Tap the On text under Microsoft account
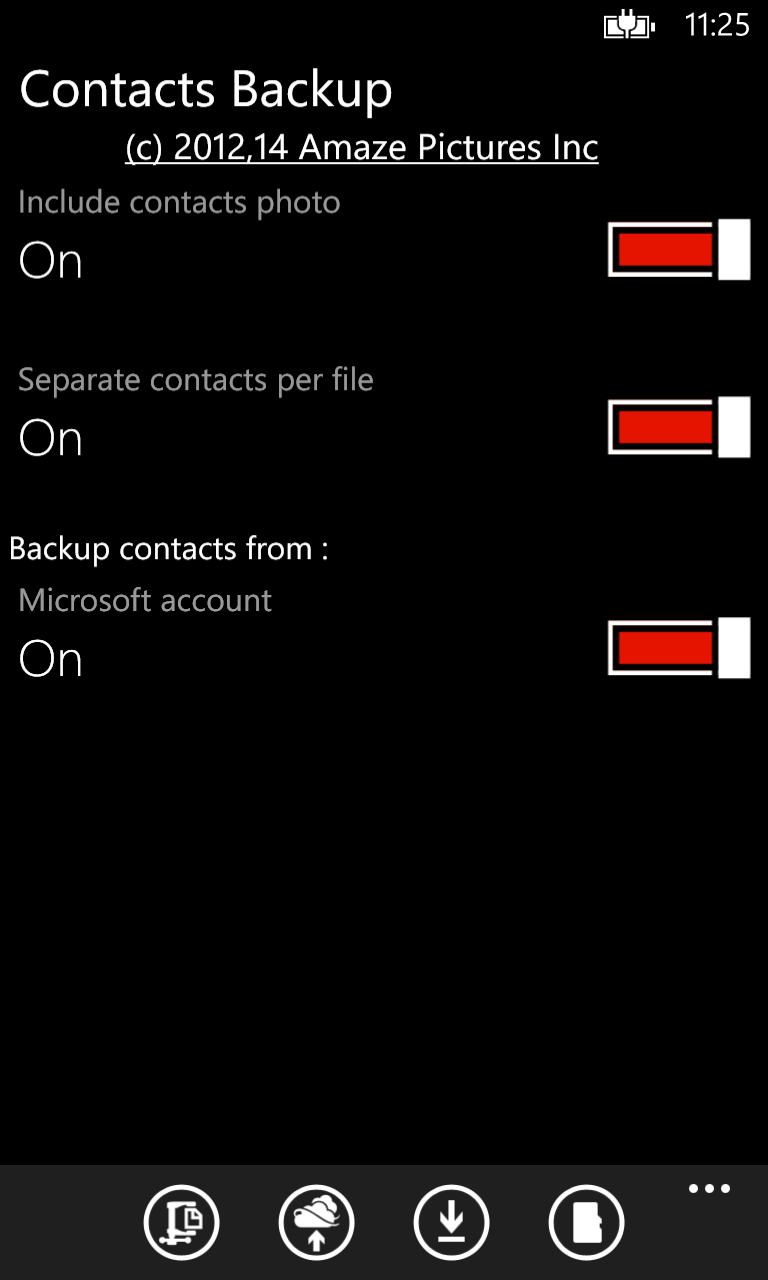 (51, 660)
